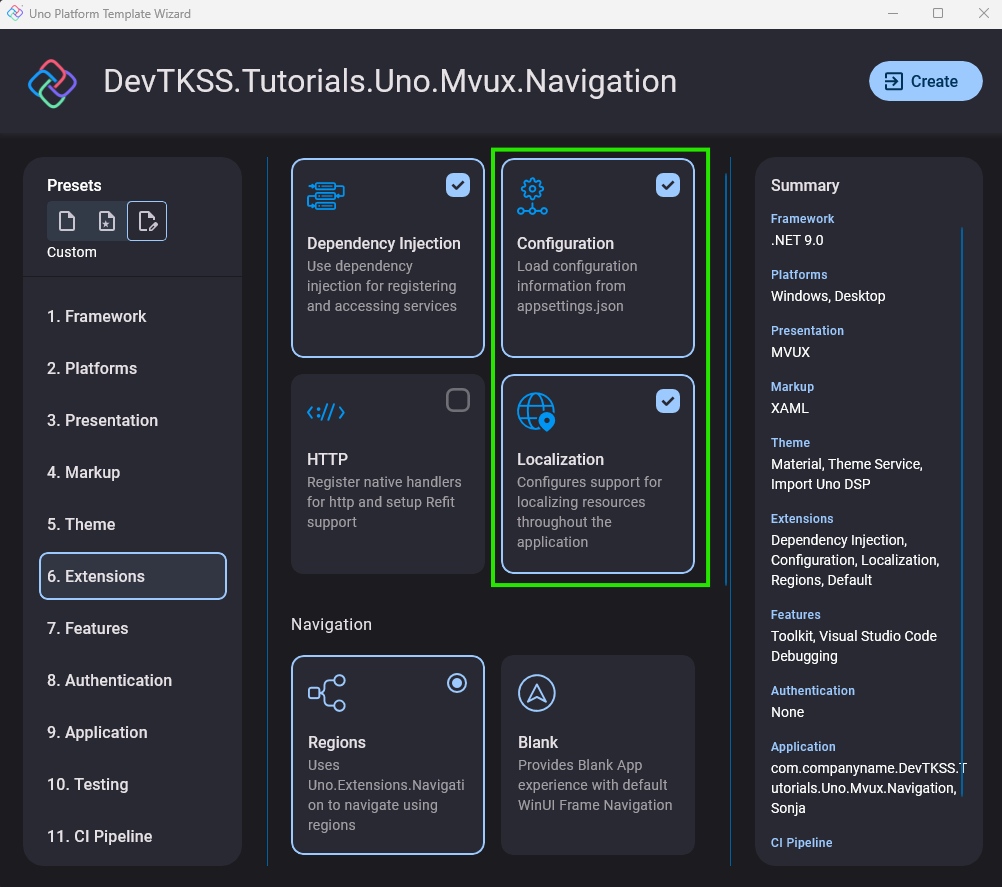Enable the HTTP extension checkbox

[x=458, y=400]
